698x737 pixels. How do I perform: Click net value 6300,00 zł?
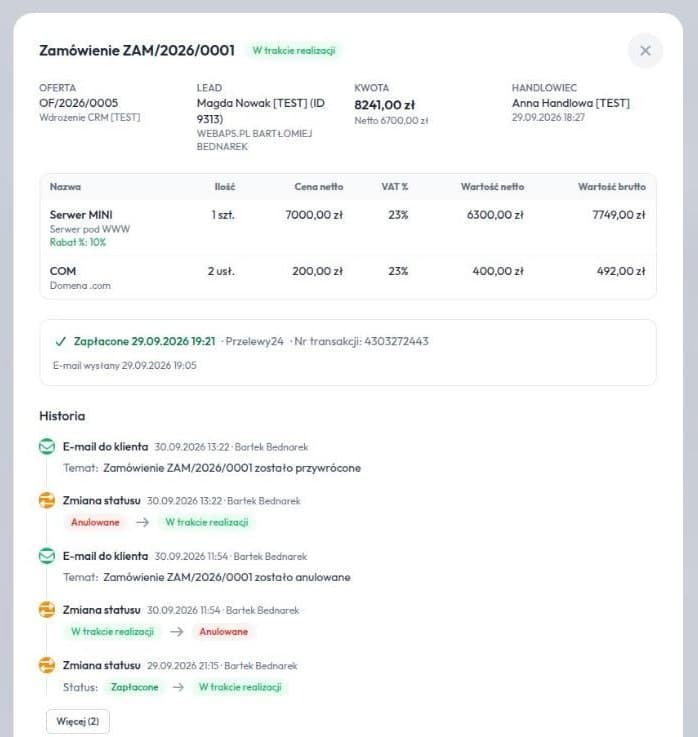point(495,215)
